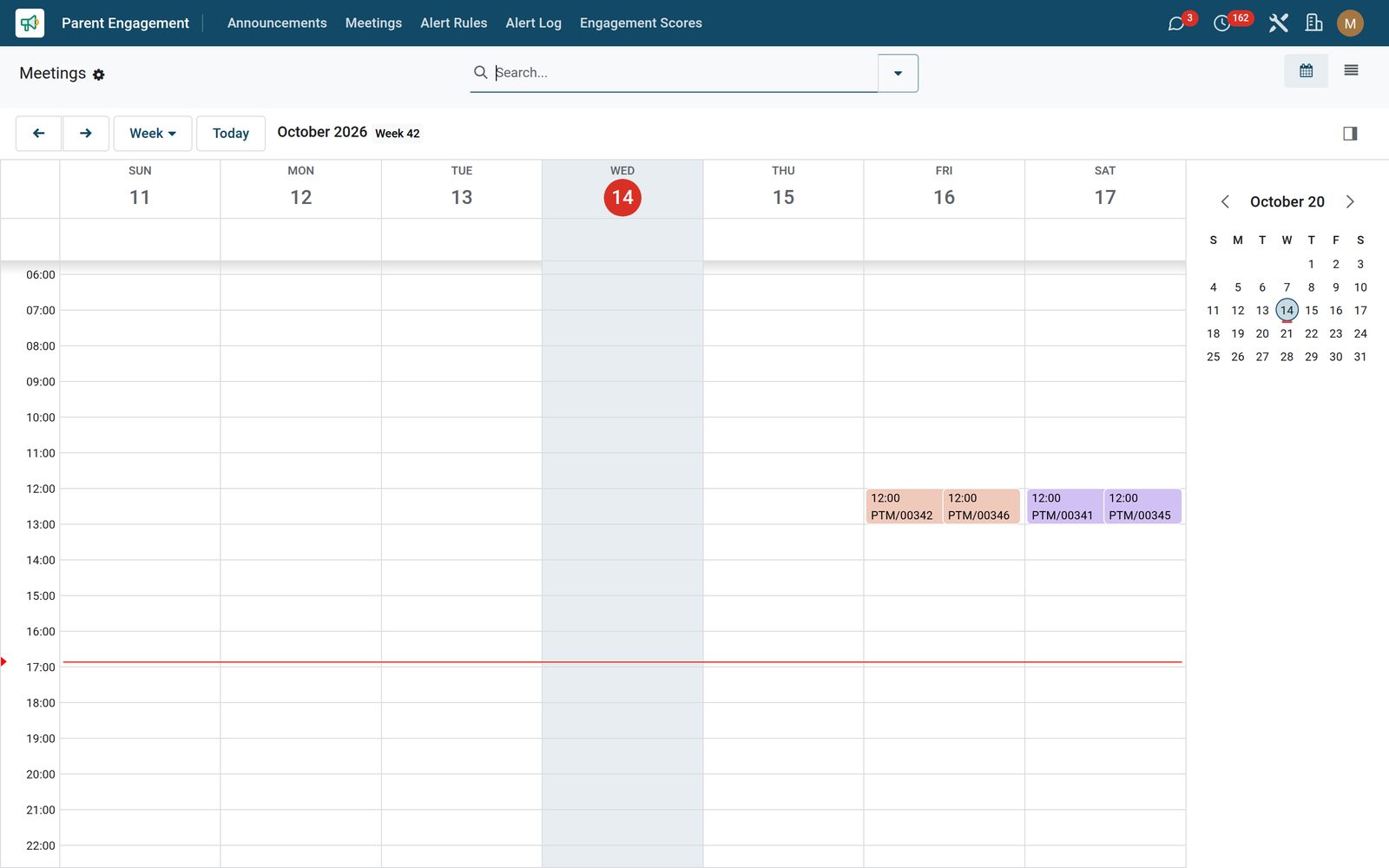Select Thursday 15 column header
This screenshot has width=1389, height=868.
tap(783, 188)
